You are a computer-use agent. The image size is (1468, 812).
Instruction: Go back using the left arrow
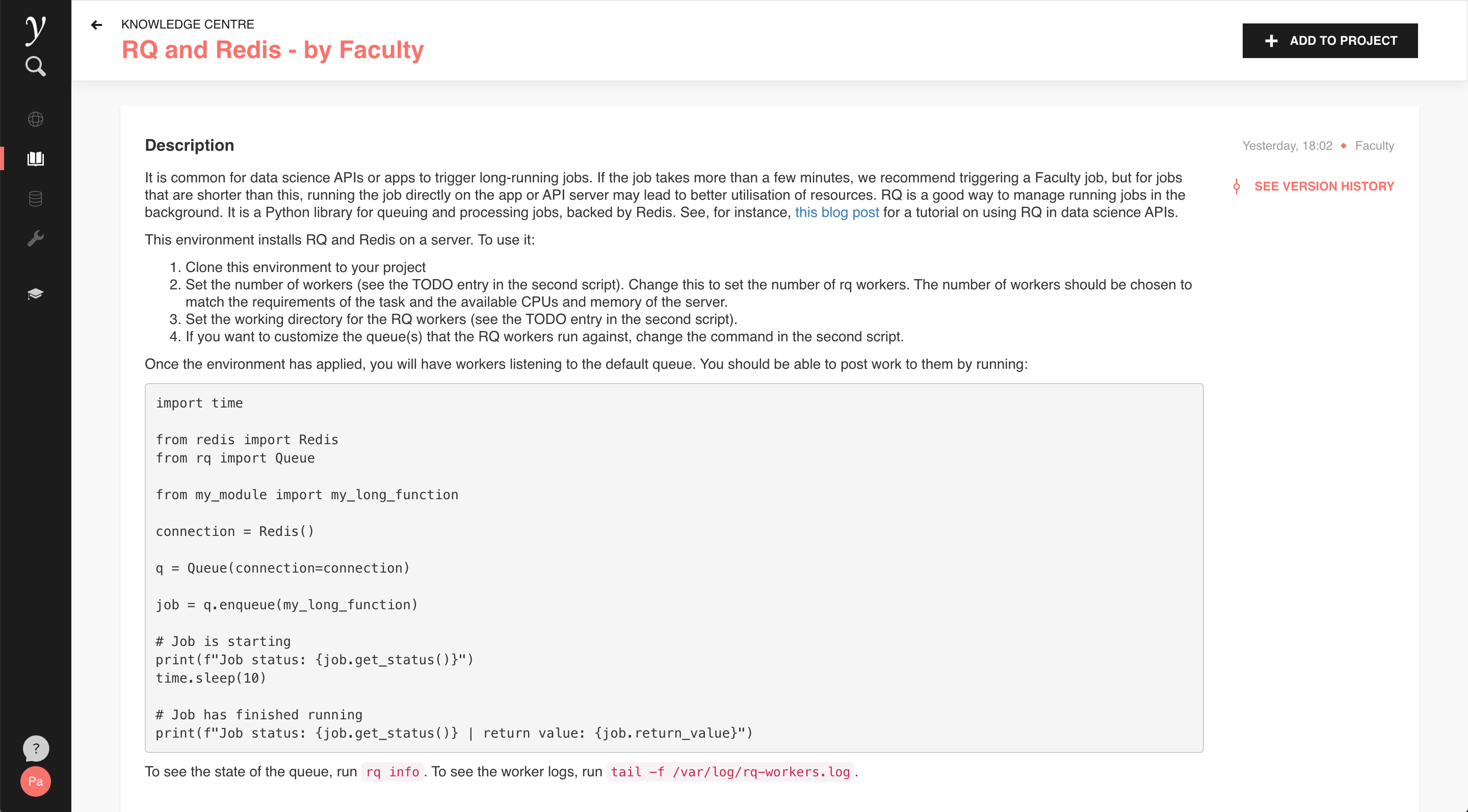96,24
